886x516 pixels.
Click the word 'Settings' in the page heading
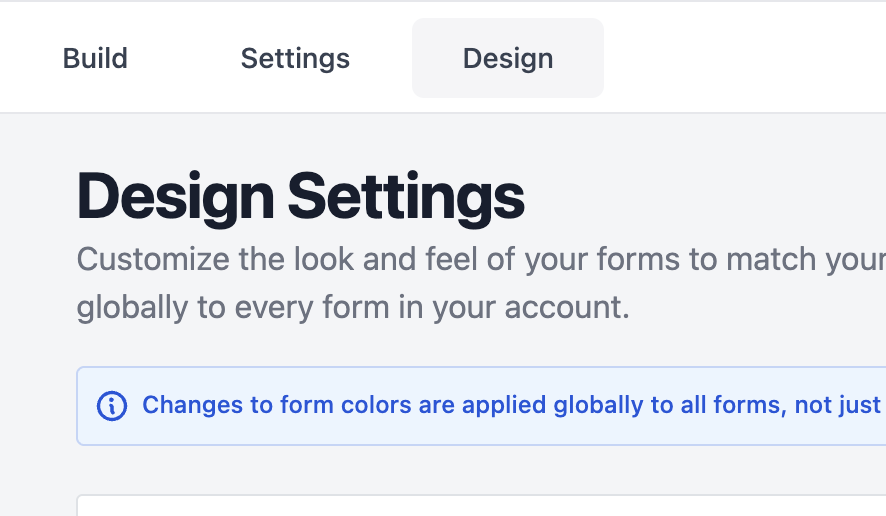(406, 198)
